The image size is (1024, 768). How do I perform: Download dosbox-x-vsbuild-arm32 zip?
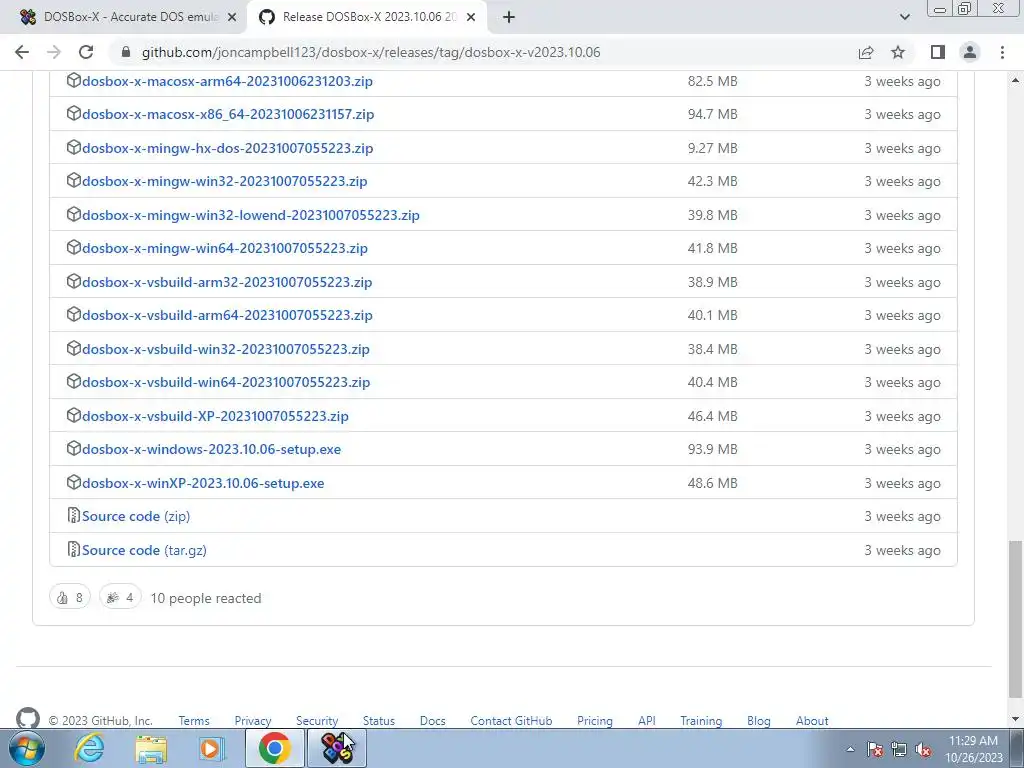pos(227,282)
